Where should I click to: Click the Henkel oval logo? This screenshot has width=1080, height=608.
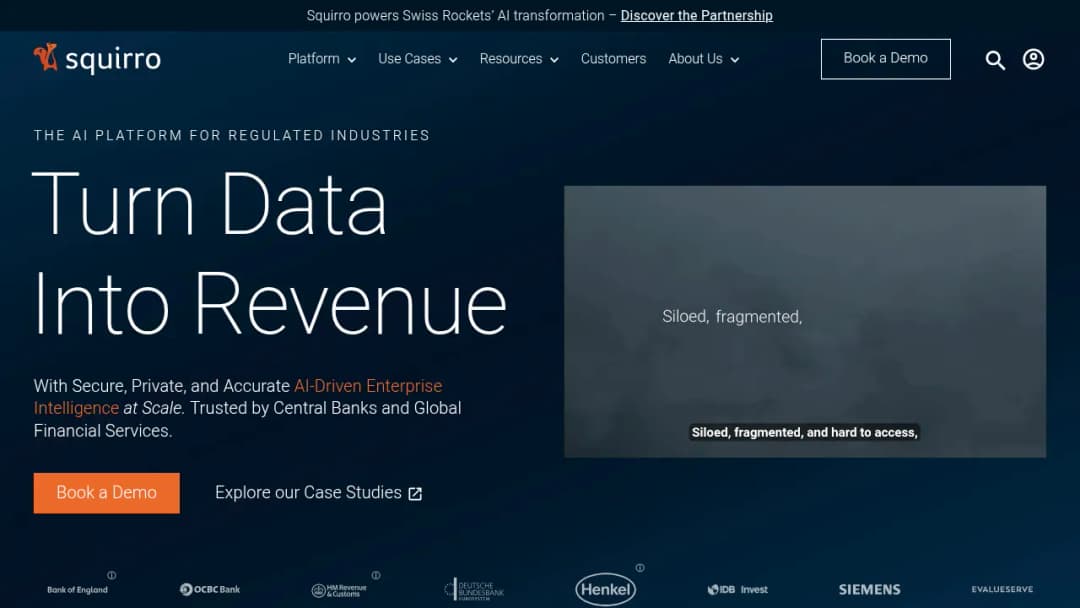click(x=605, y=589)
